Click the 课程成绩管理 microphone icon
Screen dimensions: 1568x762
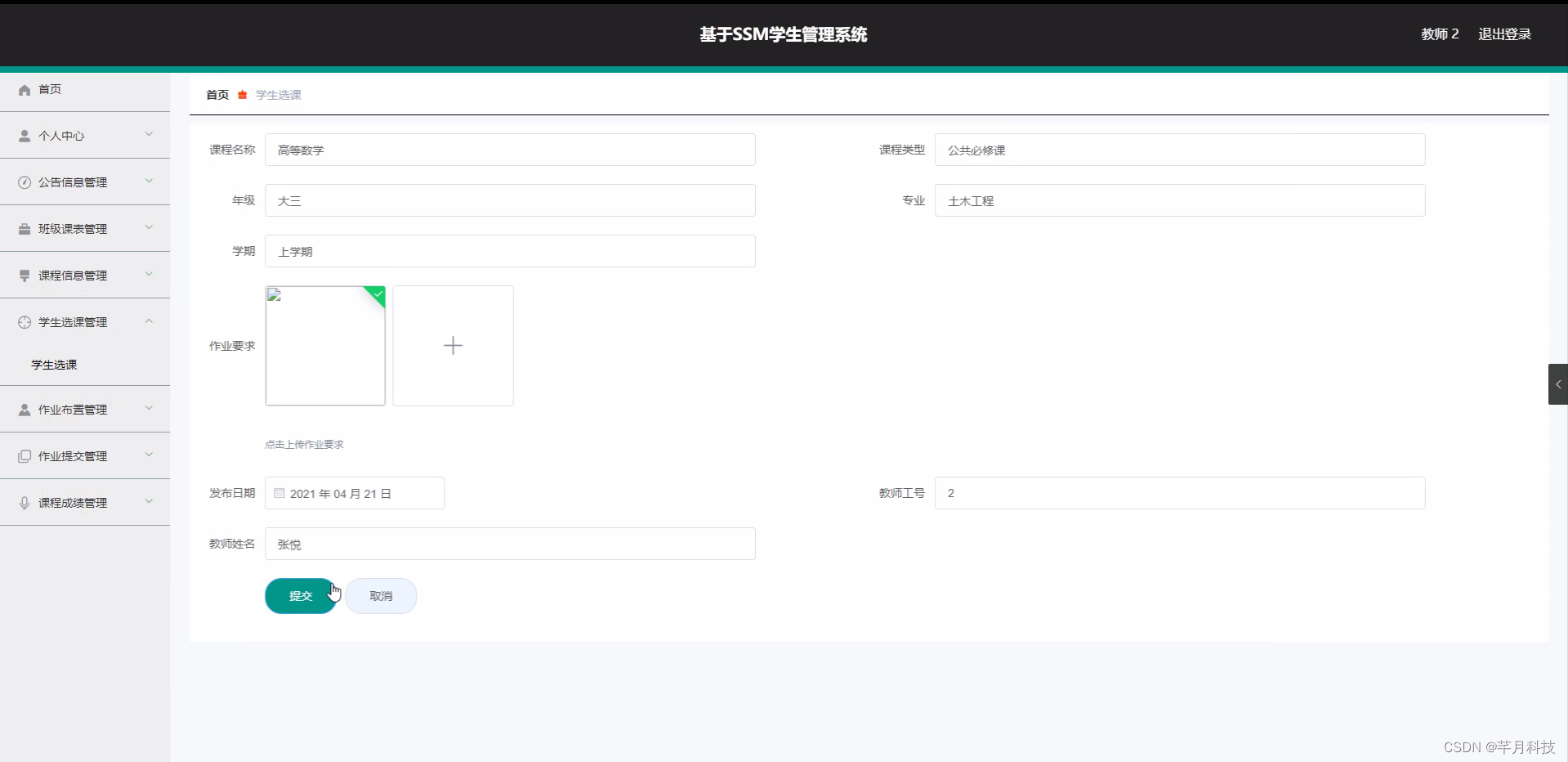(x=23, y=502)
